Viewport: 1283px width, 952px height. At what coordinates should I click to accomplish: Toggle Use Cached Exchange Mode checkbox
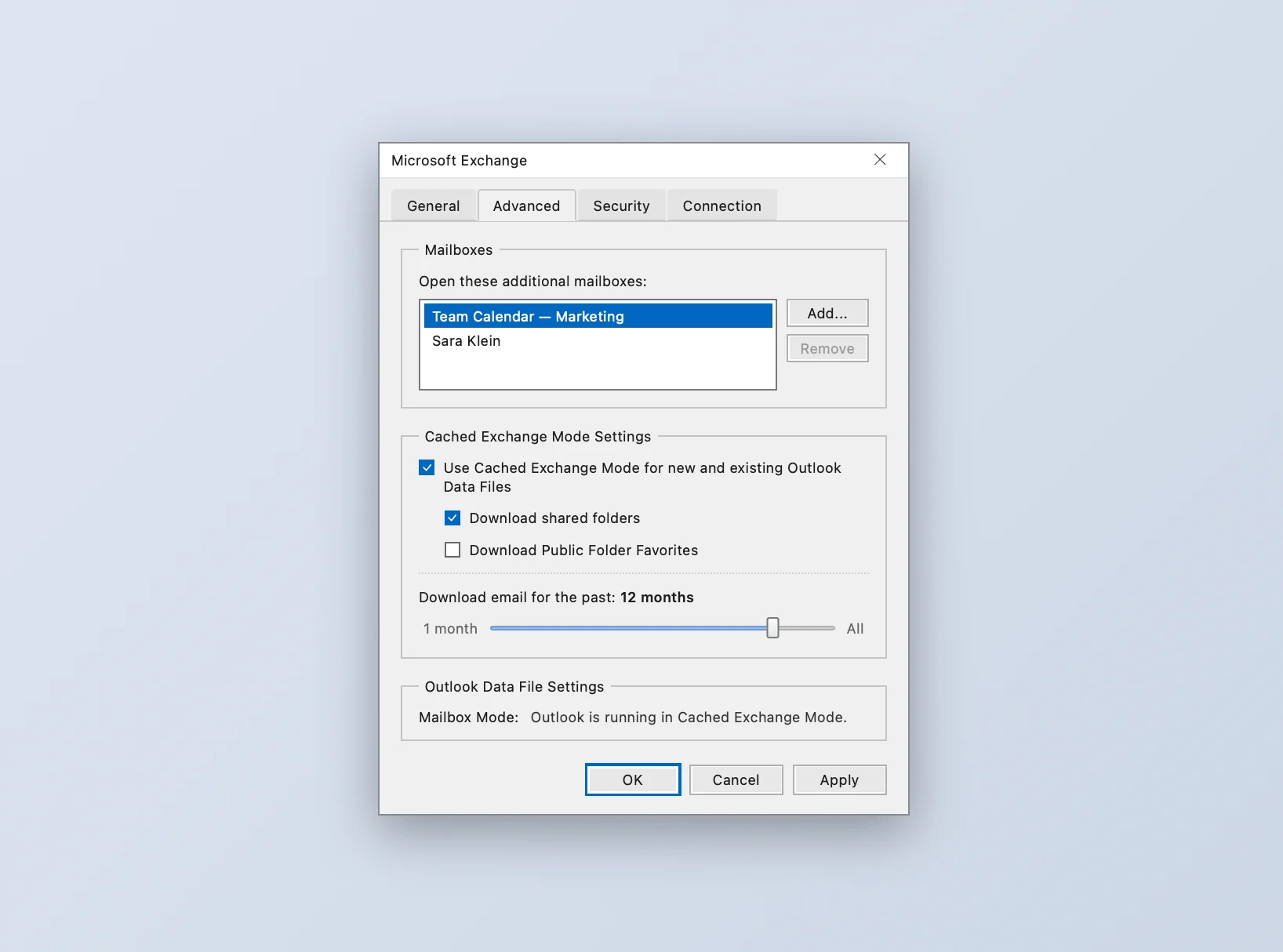pos(427,467)
